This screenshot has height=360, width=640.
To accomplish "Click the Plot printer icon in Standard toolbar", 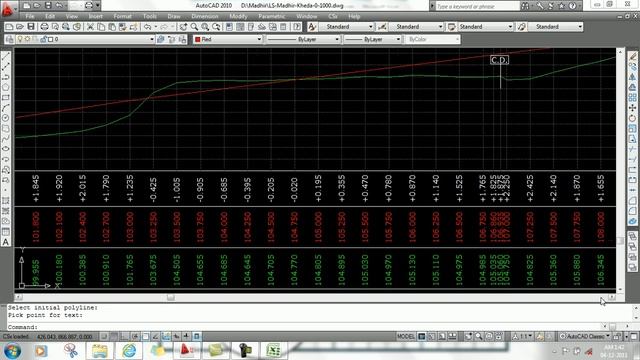I will 44,27.
